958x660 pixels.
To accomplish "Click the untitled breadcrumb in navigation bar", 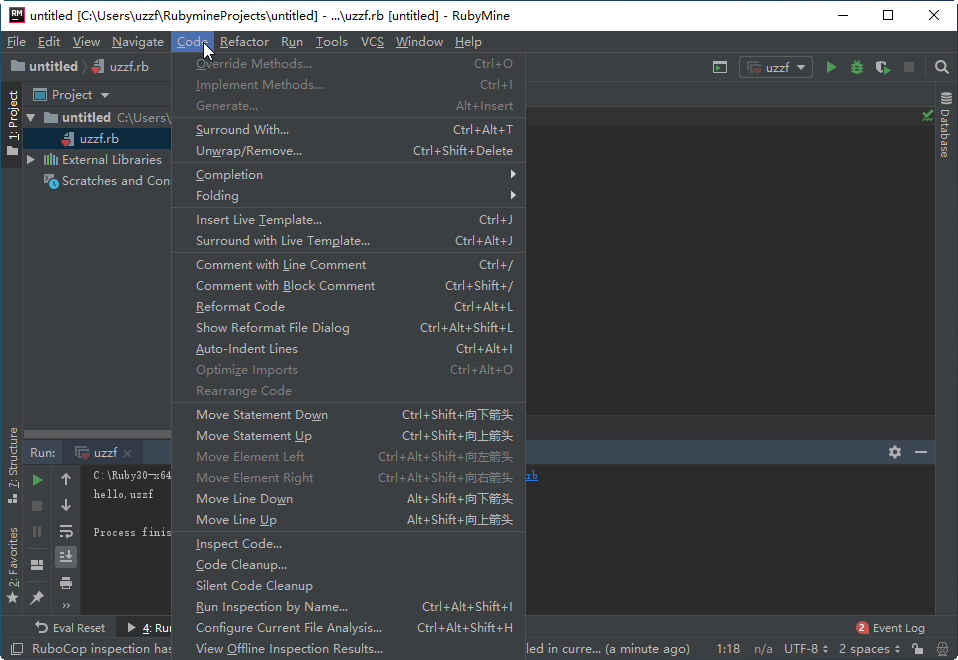I will [45, 67].
